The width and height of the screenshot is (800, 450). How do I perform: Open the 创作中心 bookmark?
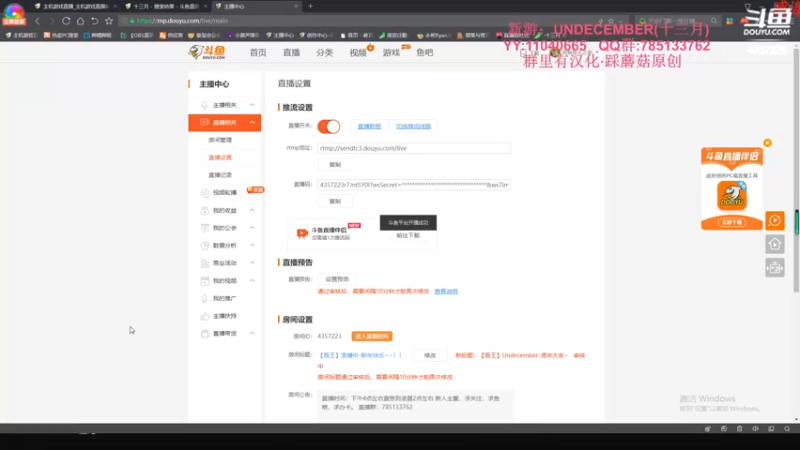(x=316, y=35)
